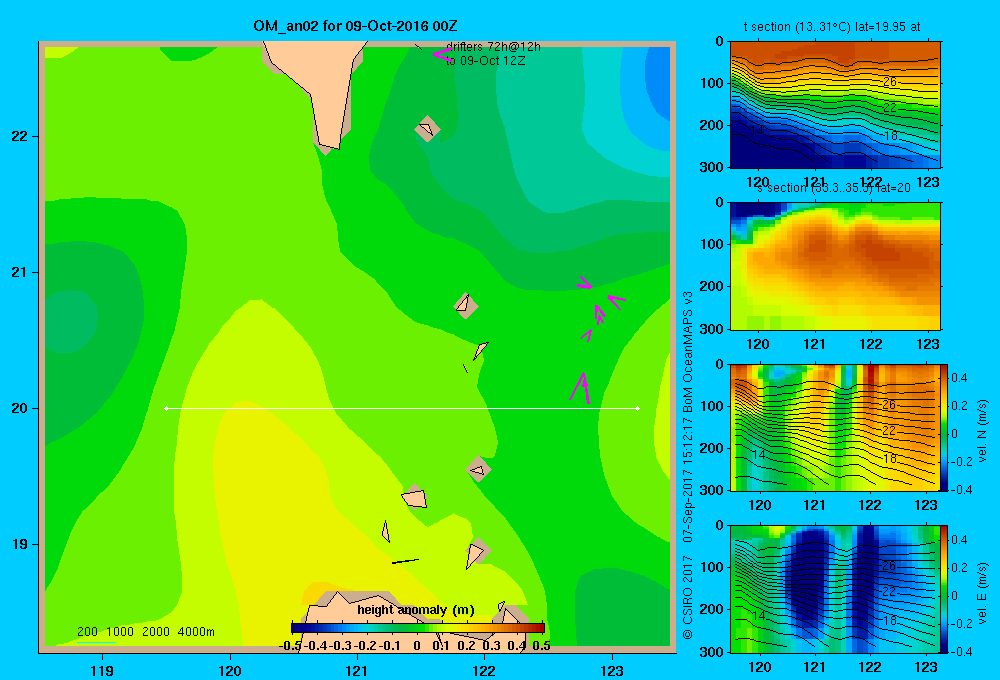Open the temperature section plot

pyautogui.click(x=835, y=104)
